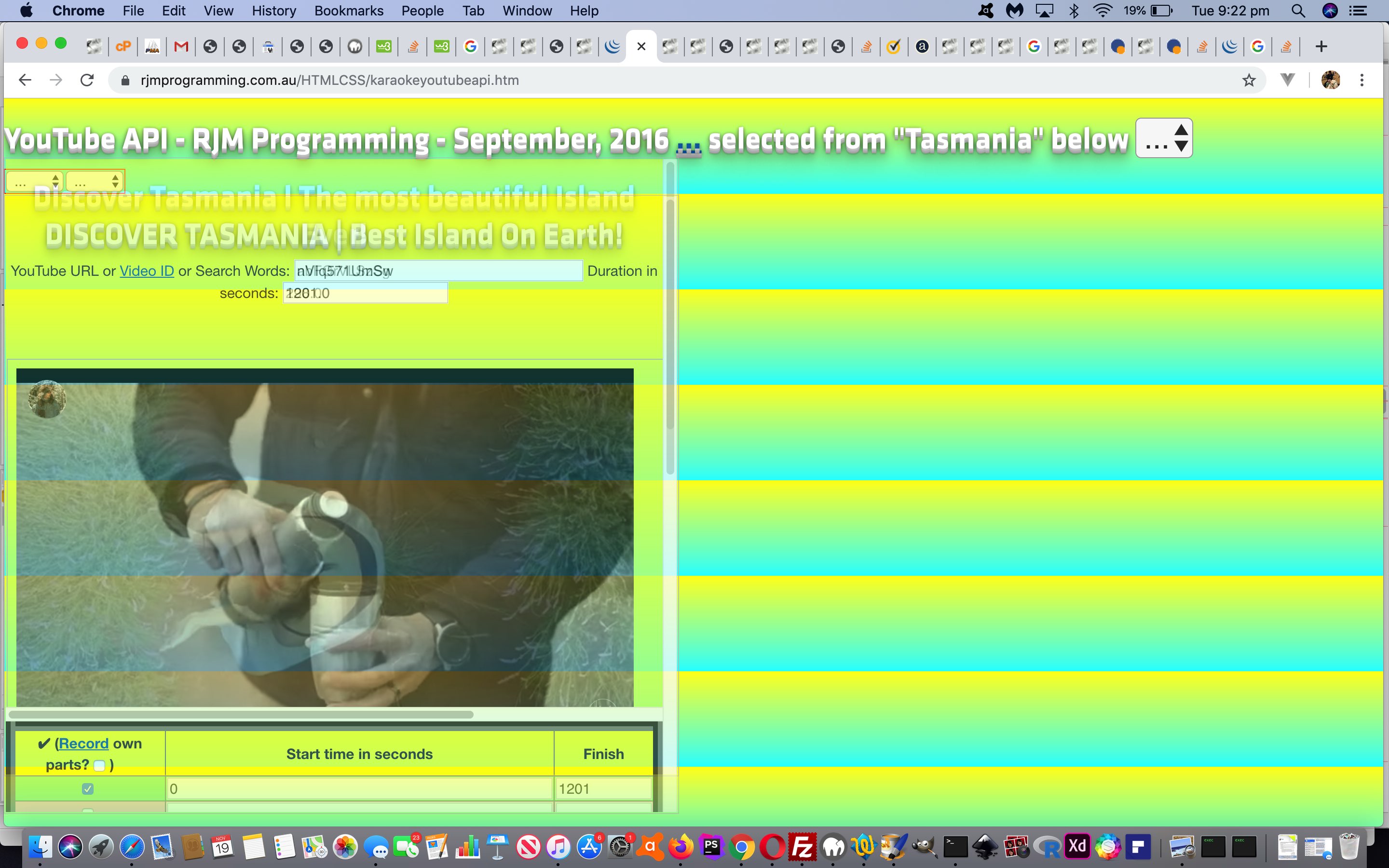Screen dimensions: 1389x868
Task: Click the start time field containing 0
Action: pos(359,789)
